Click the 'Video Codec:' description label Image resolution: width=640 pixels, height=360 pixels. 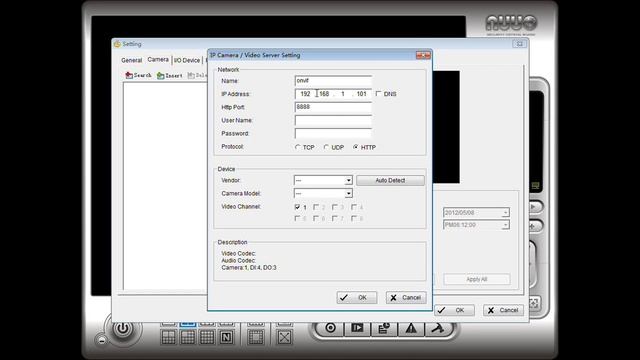pos(238,253)
